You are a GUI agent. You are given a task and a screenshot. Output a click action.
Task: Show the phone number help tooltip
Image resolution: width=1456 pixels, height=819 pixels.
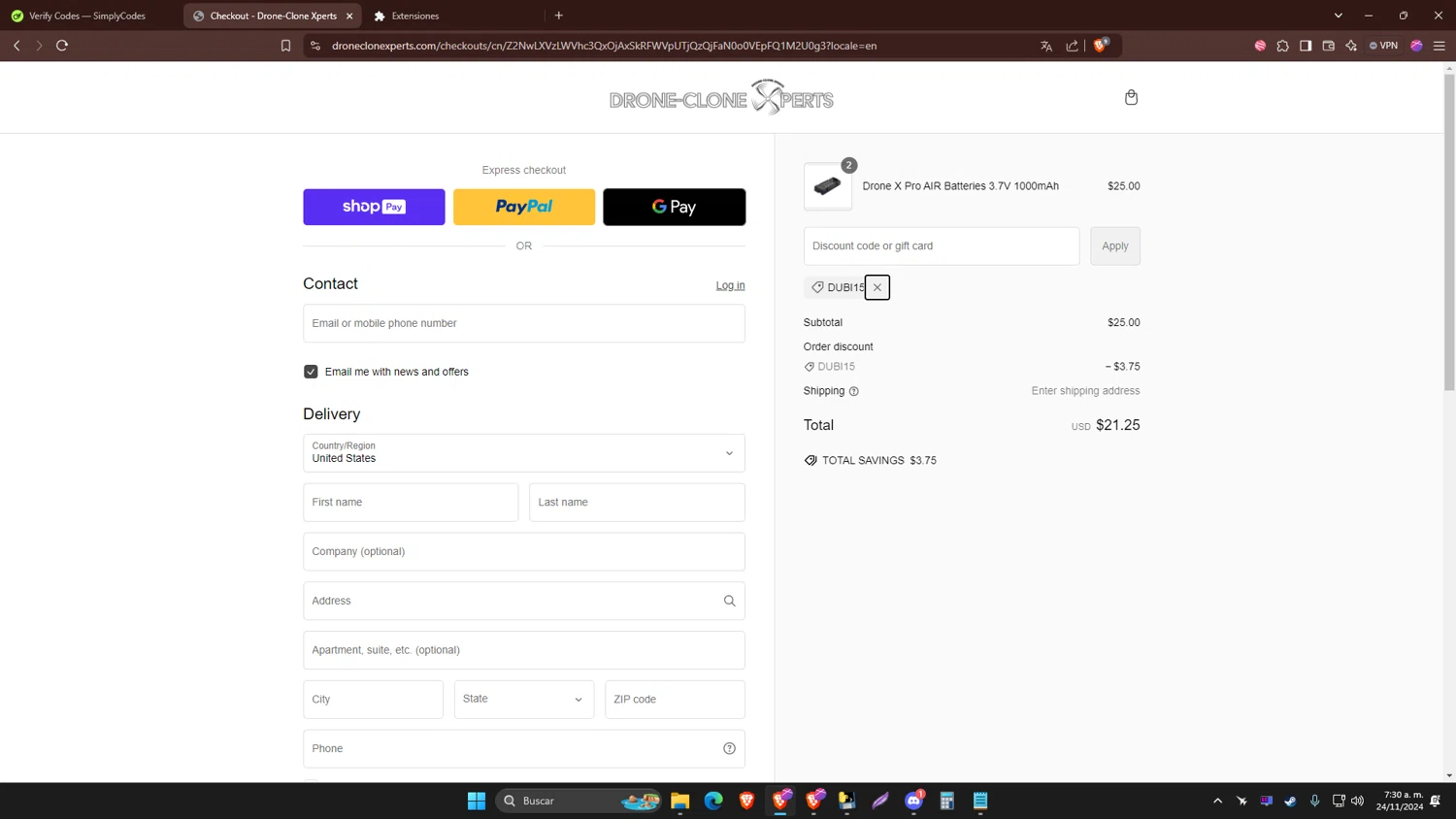coord(729,748)
